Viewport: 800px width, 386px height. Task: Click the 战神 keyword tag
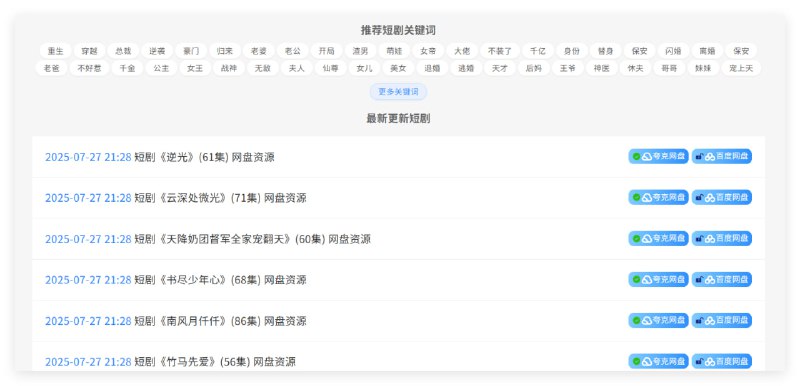pyautogui.click(x=229, y=68)
